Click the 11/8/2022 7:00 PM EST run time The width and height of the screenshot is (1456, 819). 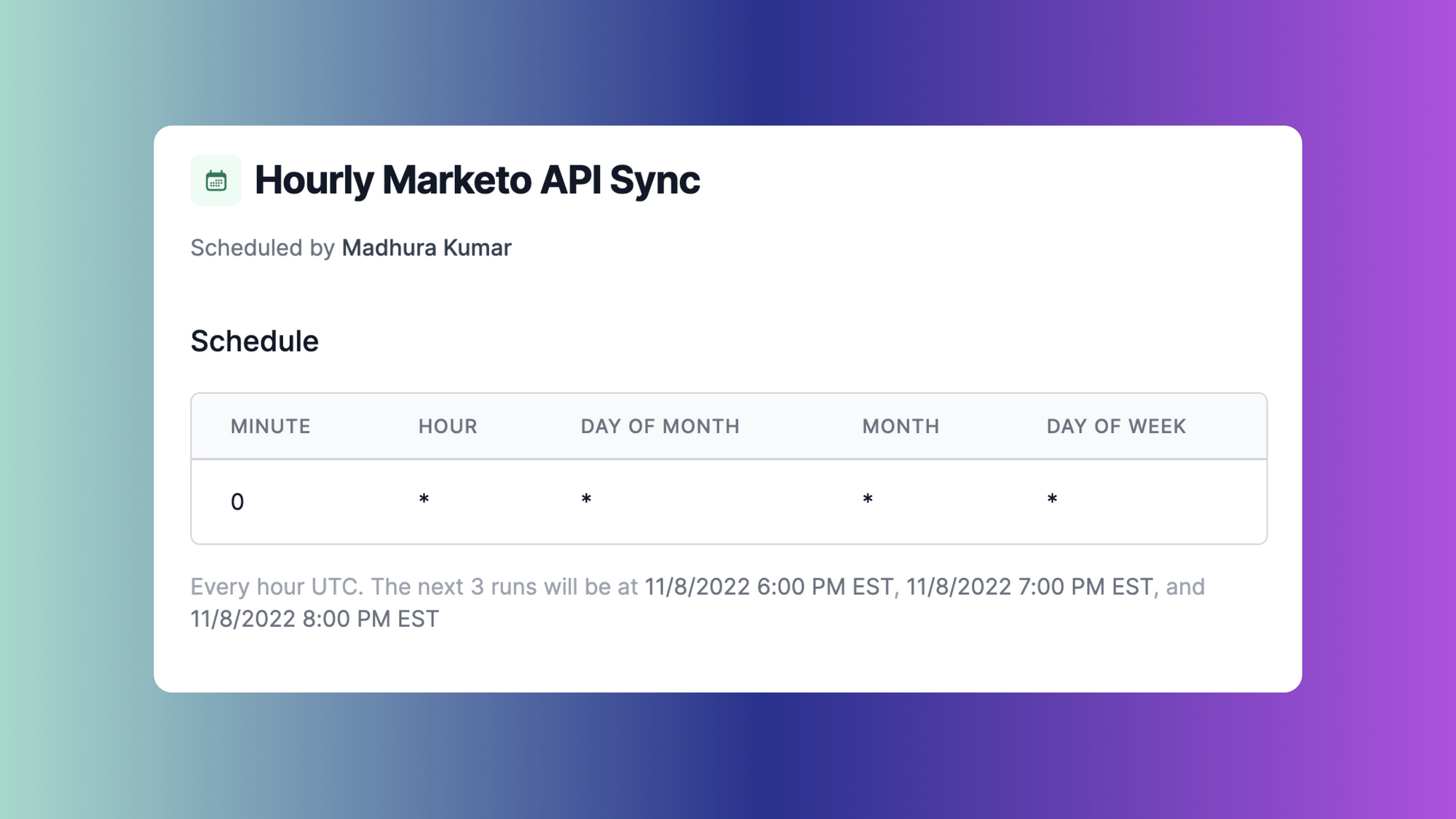(x=1029, y=587)
